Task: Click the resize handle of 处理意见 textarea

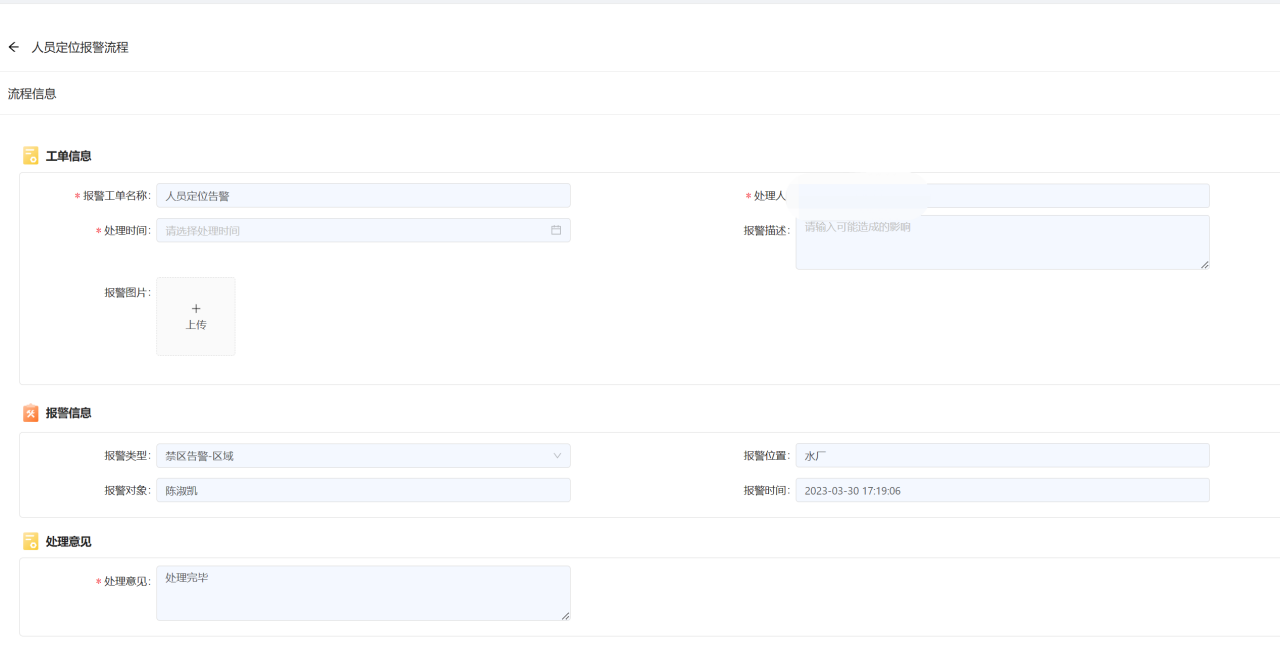Action: click(565, 615)
